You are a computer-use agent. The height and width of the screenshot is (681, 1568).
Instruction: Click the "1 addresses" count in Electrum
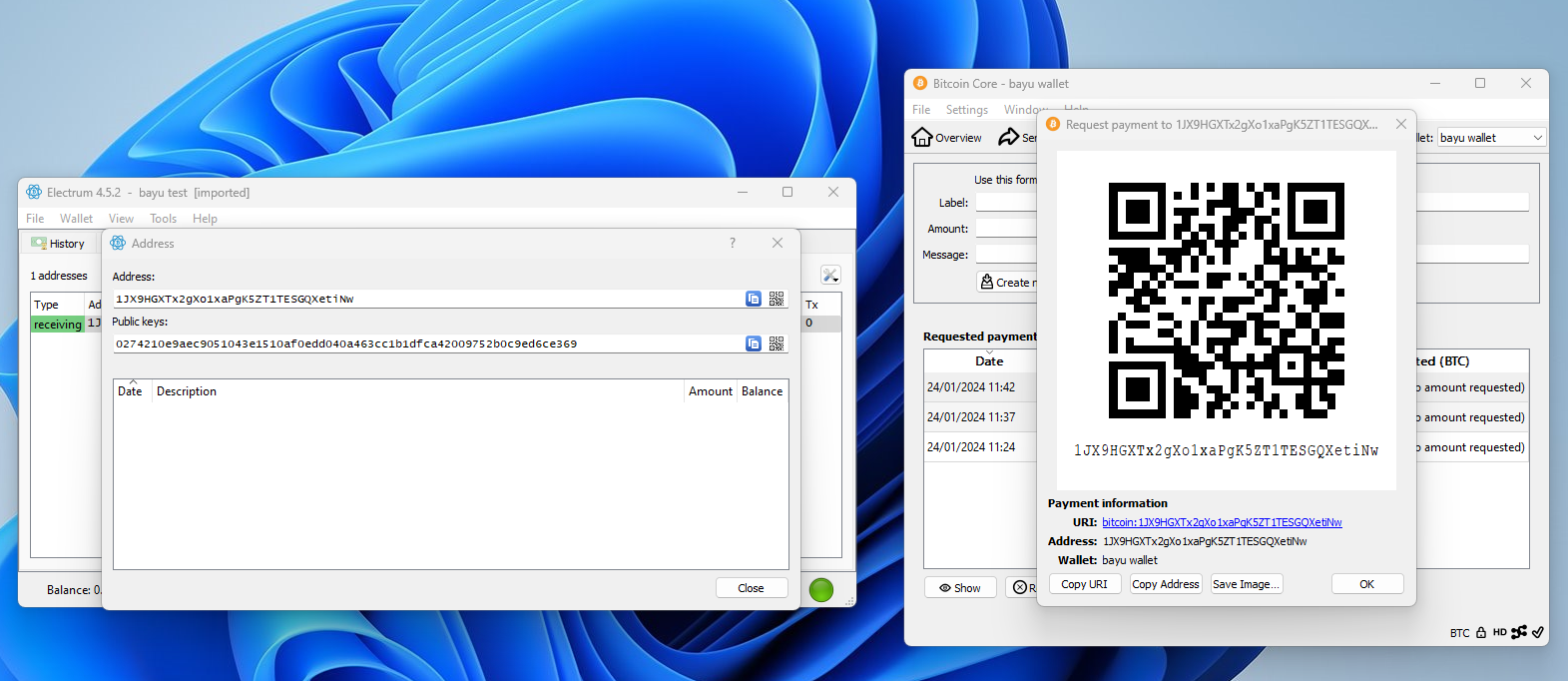[59, 276]
